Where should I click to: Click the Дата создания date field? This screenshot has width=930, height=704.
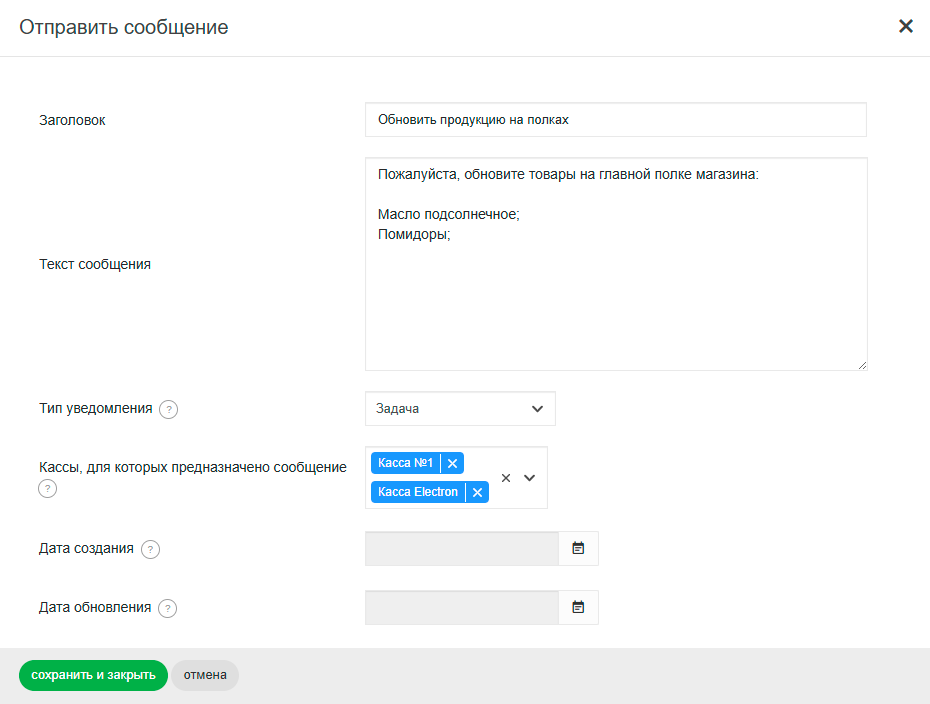tap(462, 549)
